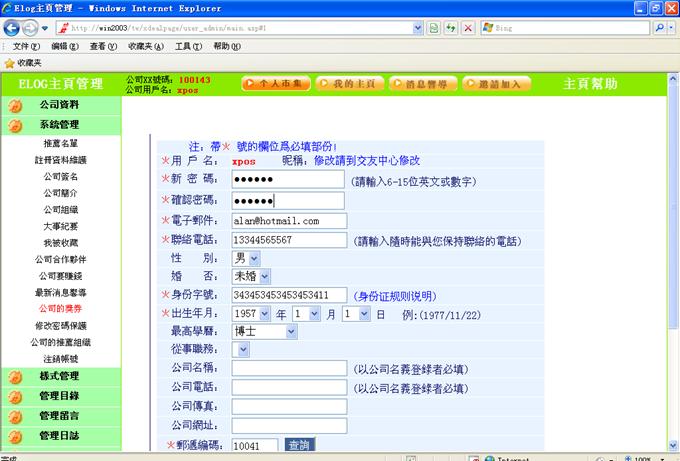Click the 我的主頁 button in header
This screenshot has width=680, height=461.
pyautogui.click(x=356, y=84)
